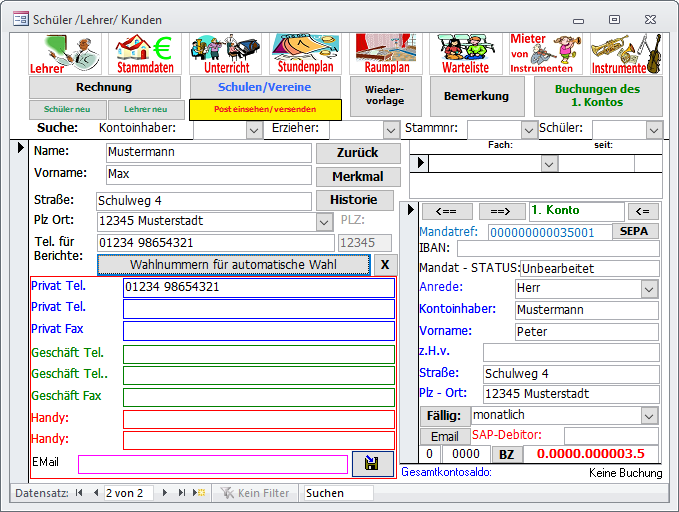Go to next record in navigator
The image size is (679, 512).
[165, 493]
